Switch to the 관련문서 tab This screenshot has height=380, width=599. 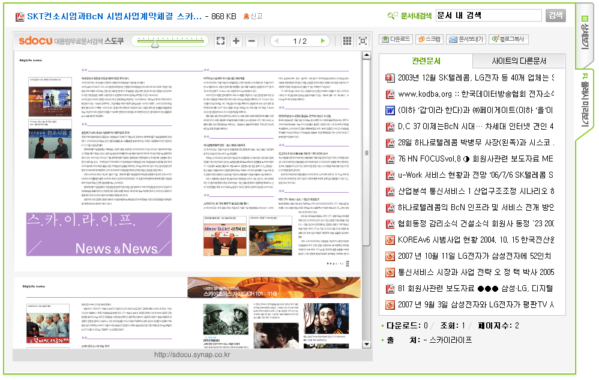coord(426,61)
